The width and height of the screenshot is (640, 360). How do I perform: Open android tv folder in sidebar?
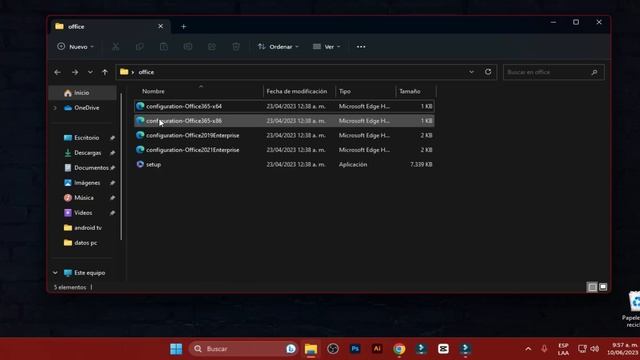point(83,228)
